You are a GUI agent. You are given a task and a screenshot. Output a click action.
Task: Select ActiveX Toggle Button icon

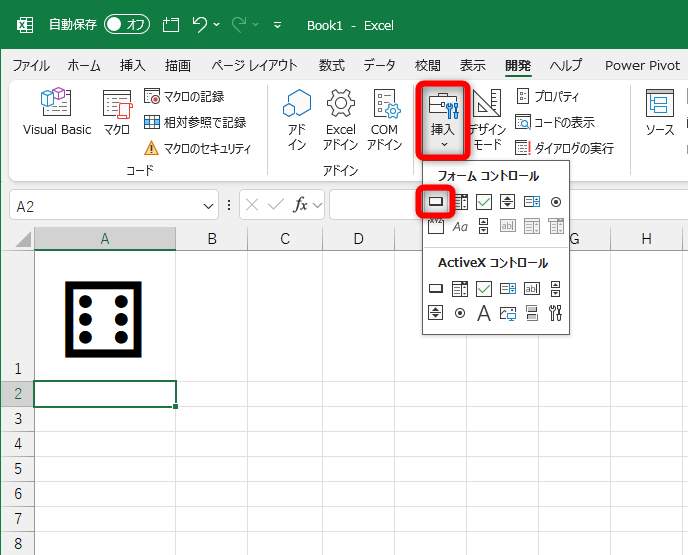click(x=532, y=313)
